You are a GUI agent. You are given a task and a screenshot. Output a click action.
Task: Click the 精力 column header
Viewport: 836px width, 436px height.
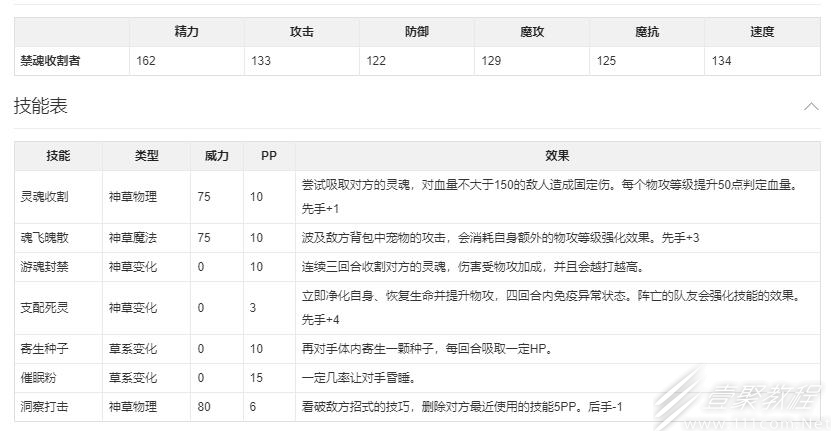point(187,32)
